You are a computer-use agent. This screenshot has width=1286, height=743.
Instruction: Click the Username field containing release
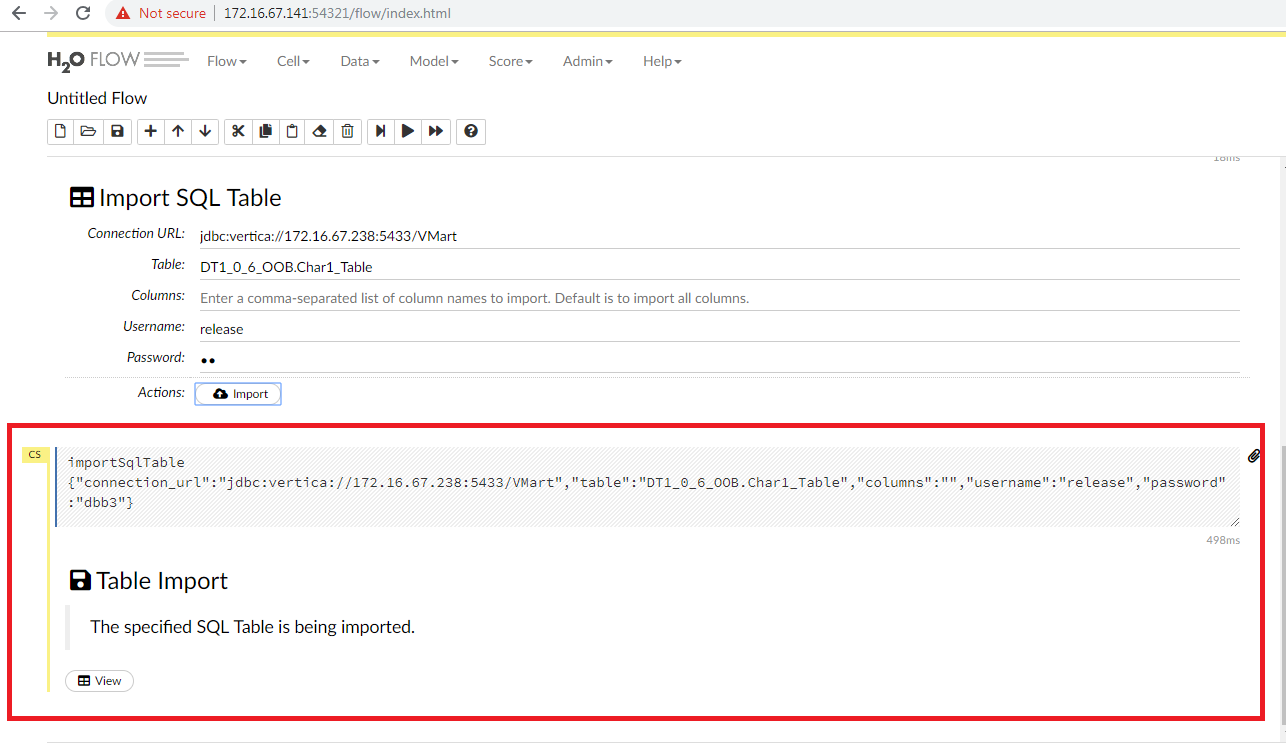point(719,329)
